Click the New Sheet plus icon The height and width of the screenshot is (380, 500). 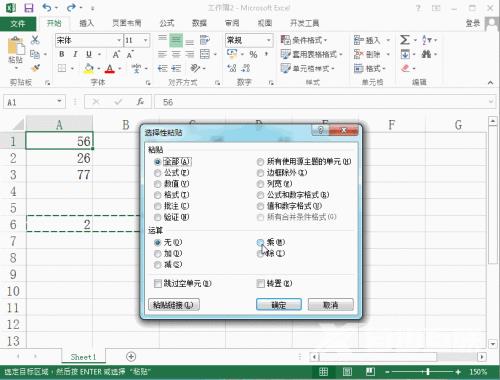tap(131, 357)
